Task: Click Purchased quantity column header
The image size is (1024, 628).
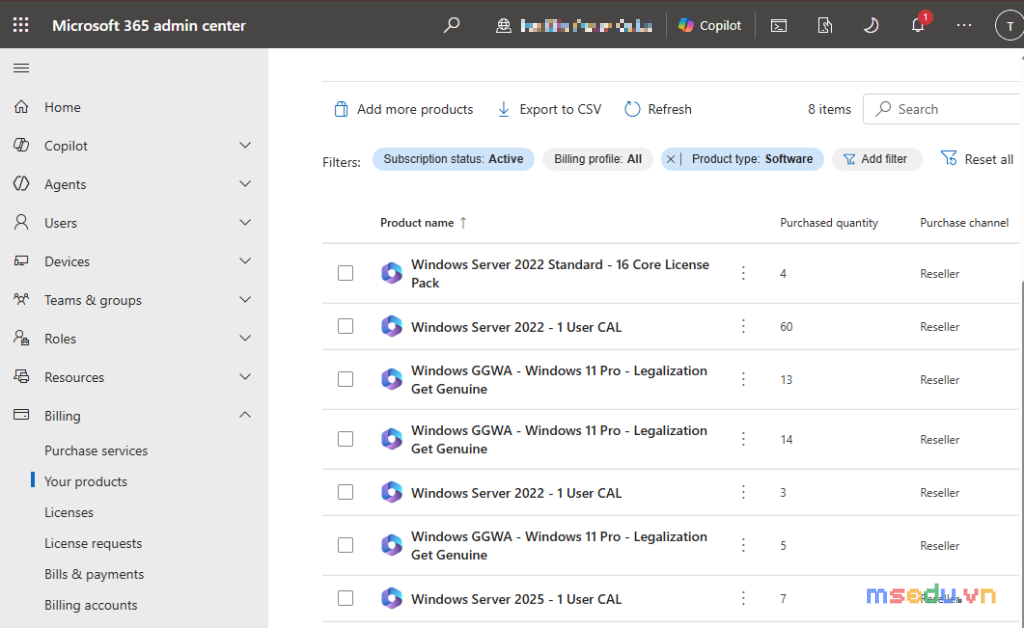Action: [829, 223]
